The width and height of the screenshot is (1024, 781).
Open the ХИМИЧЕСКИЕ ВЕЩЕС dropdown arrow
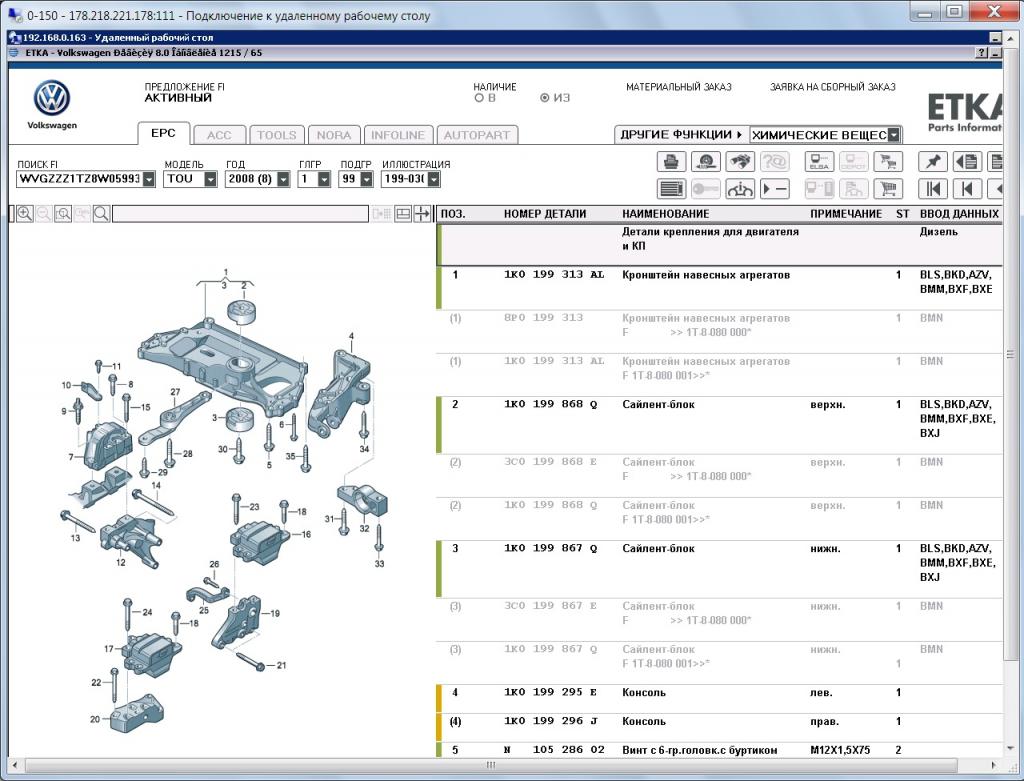click(x=894, y=135)
